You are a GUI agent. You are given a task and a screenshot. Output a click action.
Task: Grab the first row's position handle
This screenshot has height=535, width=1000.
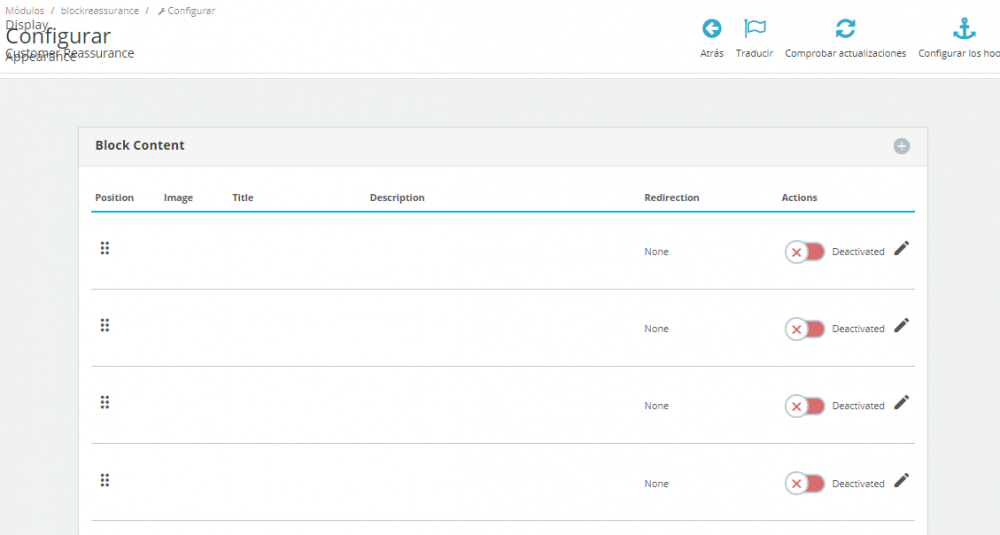point(105,248)
